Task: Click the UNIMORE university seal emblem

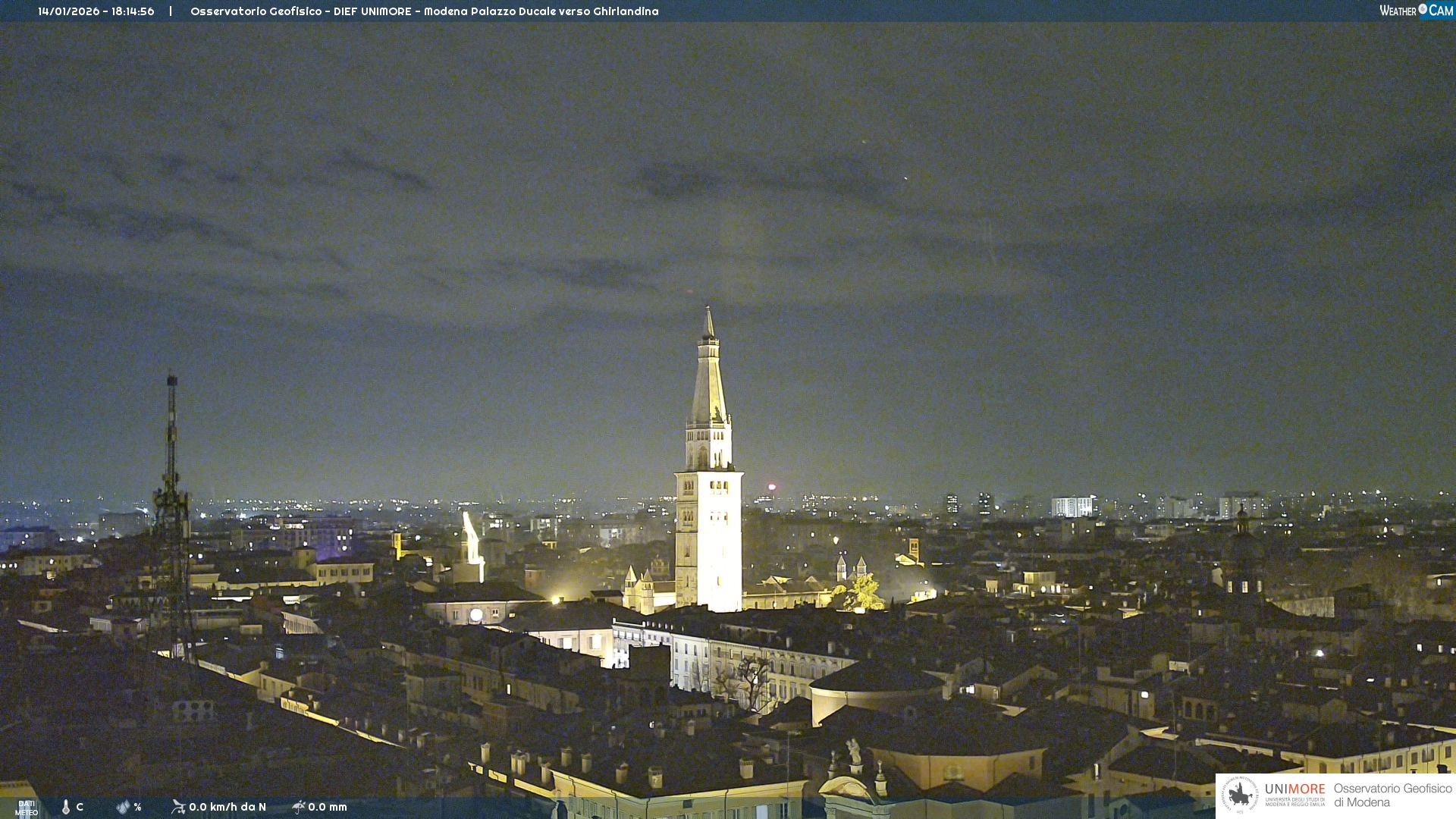Action: click(x=1240, y=795)
